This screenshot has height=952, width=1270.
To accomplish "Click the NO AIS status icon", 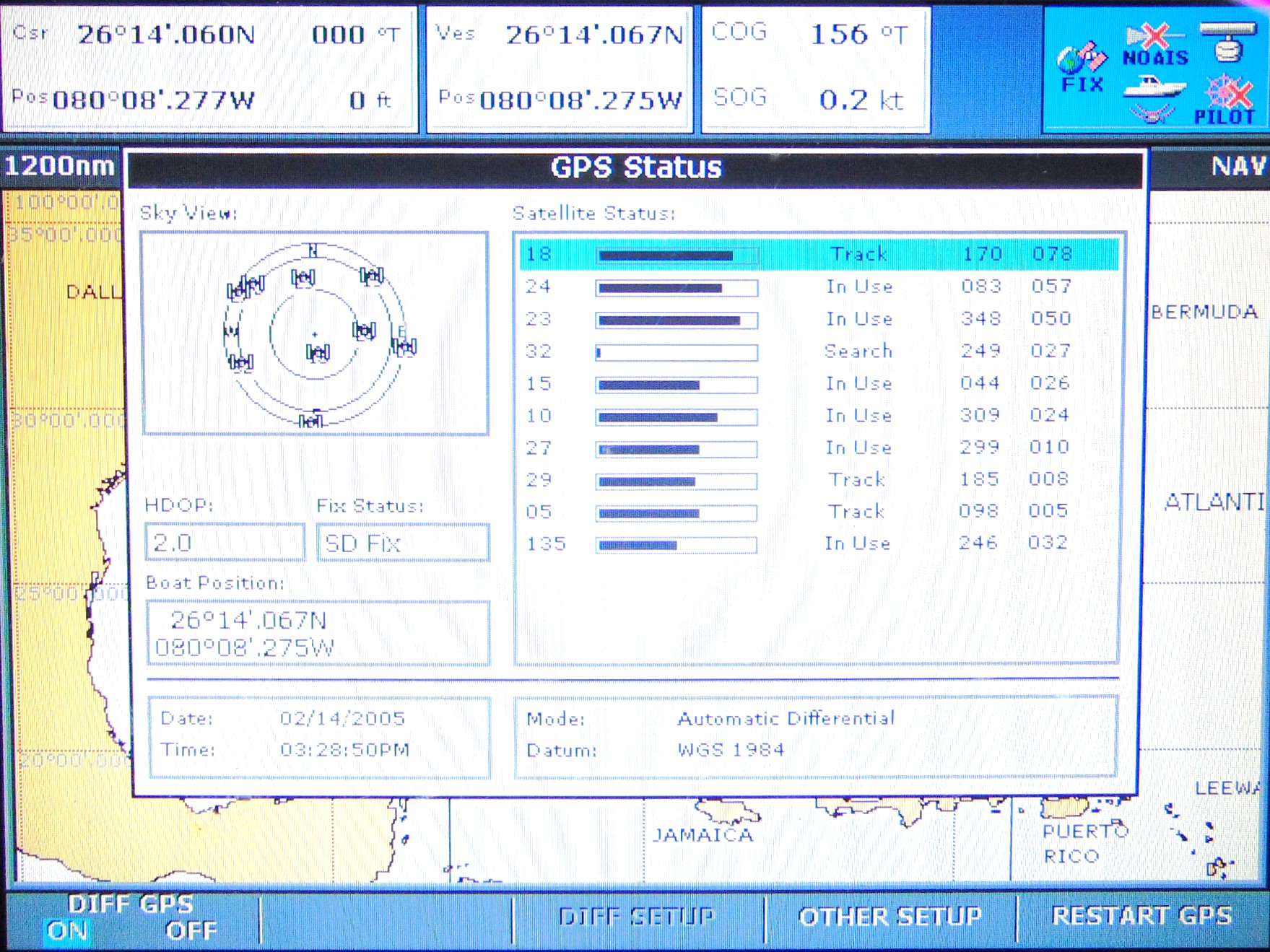I will coord(1156,45).
